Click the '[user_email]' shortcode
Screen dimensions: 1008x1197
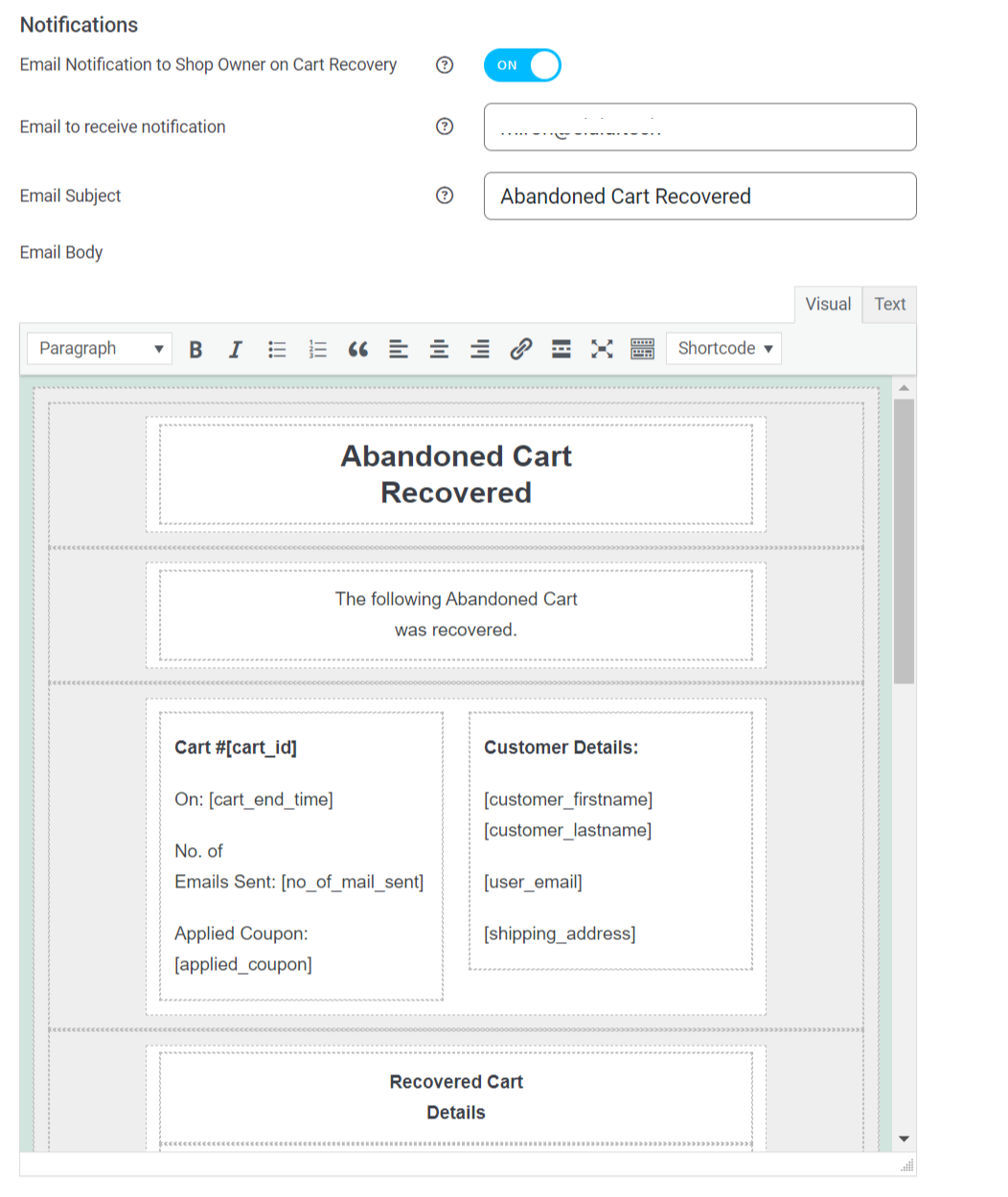[533, 882]
